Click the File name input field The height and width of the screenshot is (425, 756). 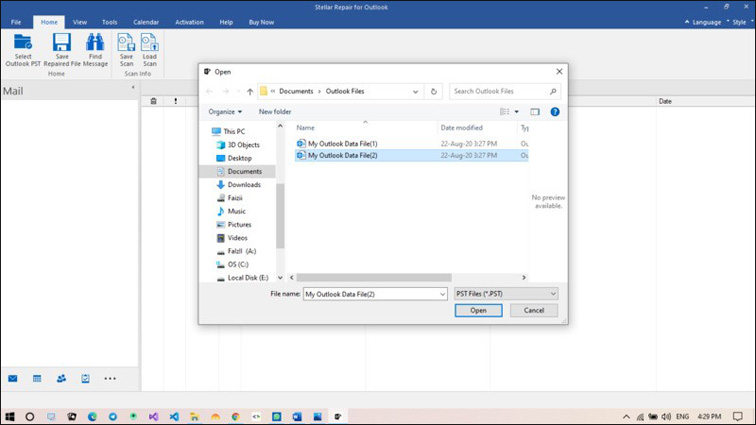coord(371,294)
